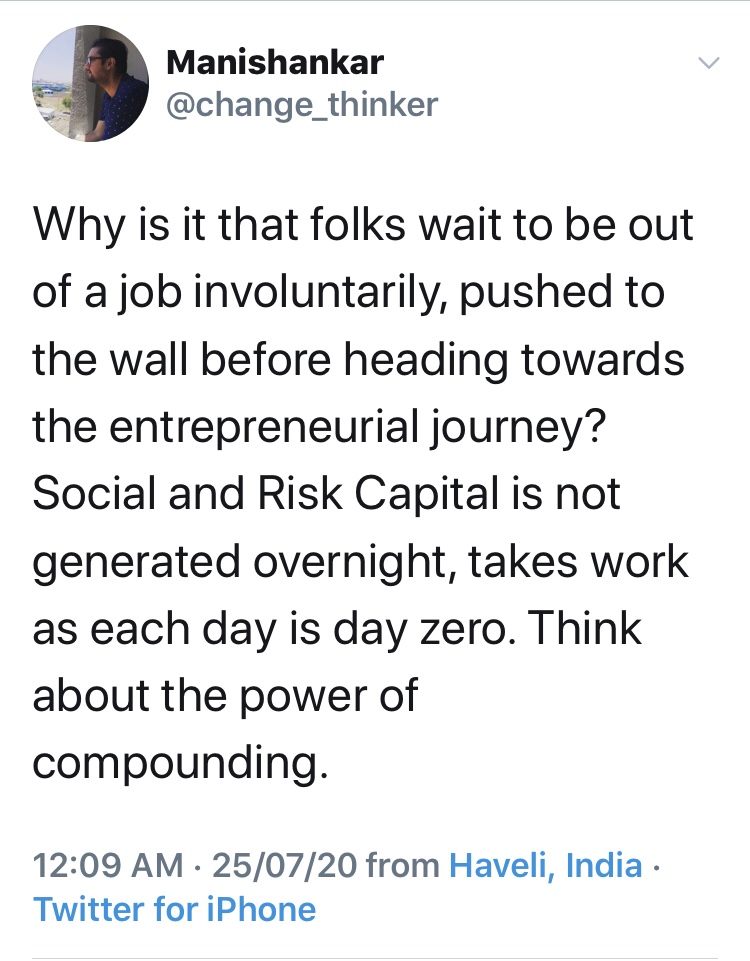Tap the 12:09 AM timestamp

tap(107, 865)
